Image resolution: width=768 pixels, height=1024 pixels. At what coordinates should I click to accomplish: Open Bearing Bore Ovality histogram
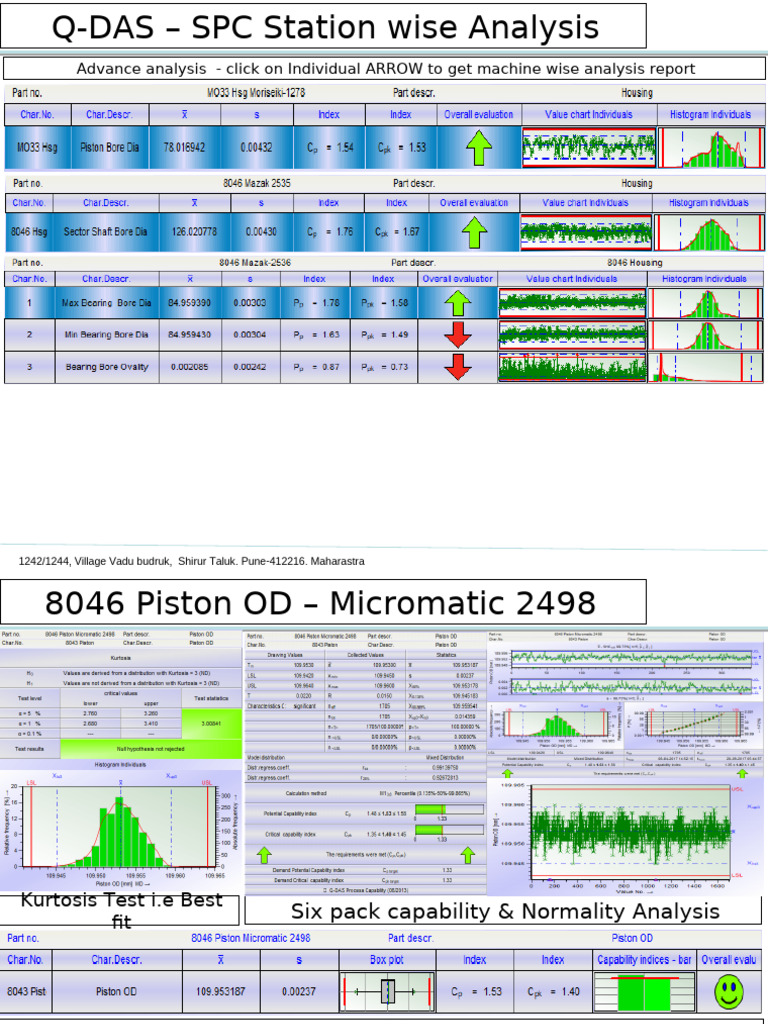[x=705, y=367]
